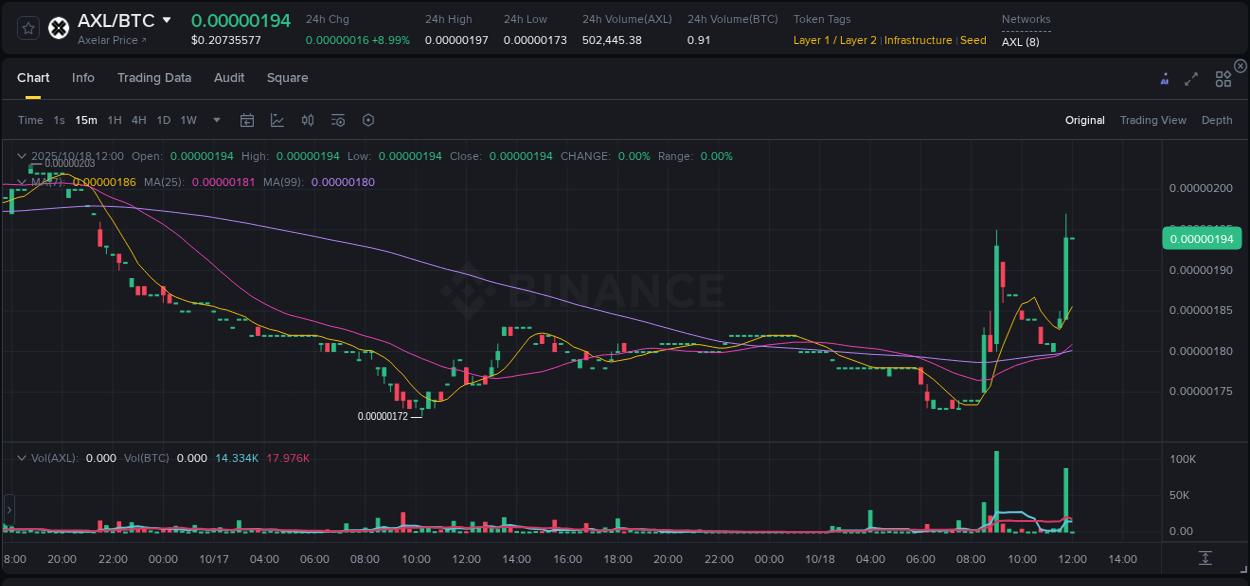
Task: Expand the extra timeframe options arrow
Action: (x=216, y=120)
